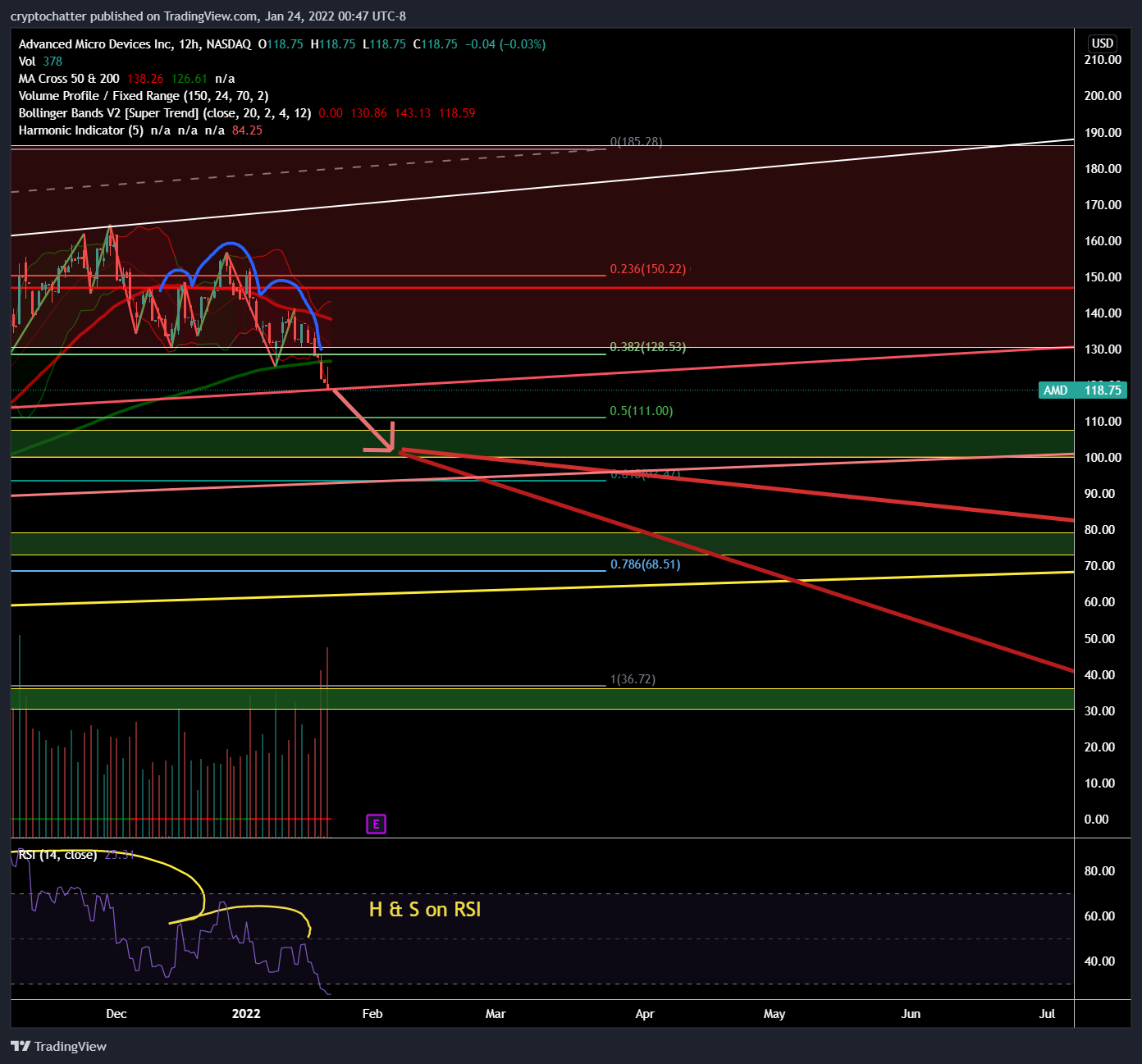Click the 0(185.28) Fibonacci label
This screenshot has width=1142, height=1064.
click(x=637, y=142)
